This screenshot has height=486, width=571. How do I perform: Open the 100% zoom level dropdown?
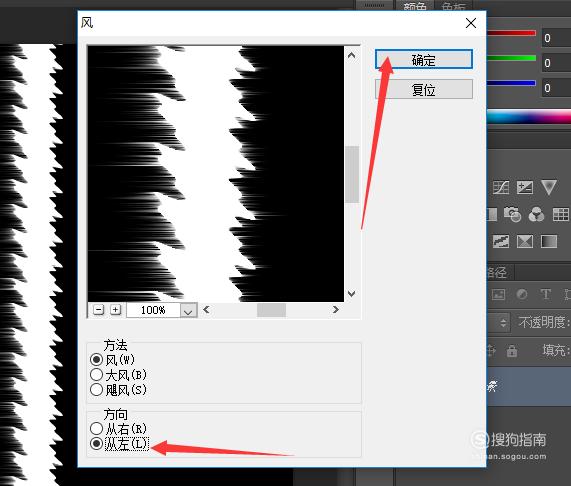[188, 311]
